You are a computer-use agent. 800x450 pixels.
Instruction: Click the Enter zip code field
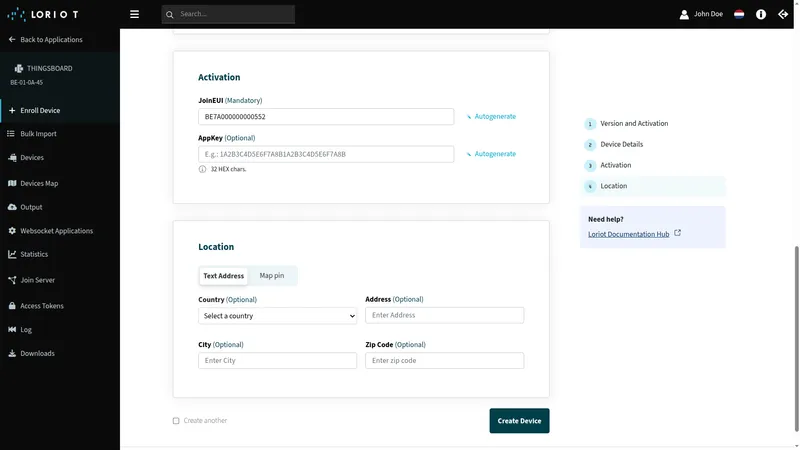444,361
